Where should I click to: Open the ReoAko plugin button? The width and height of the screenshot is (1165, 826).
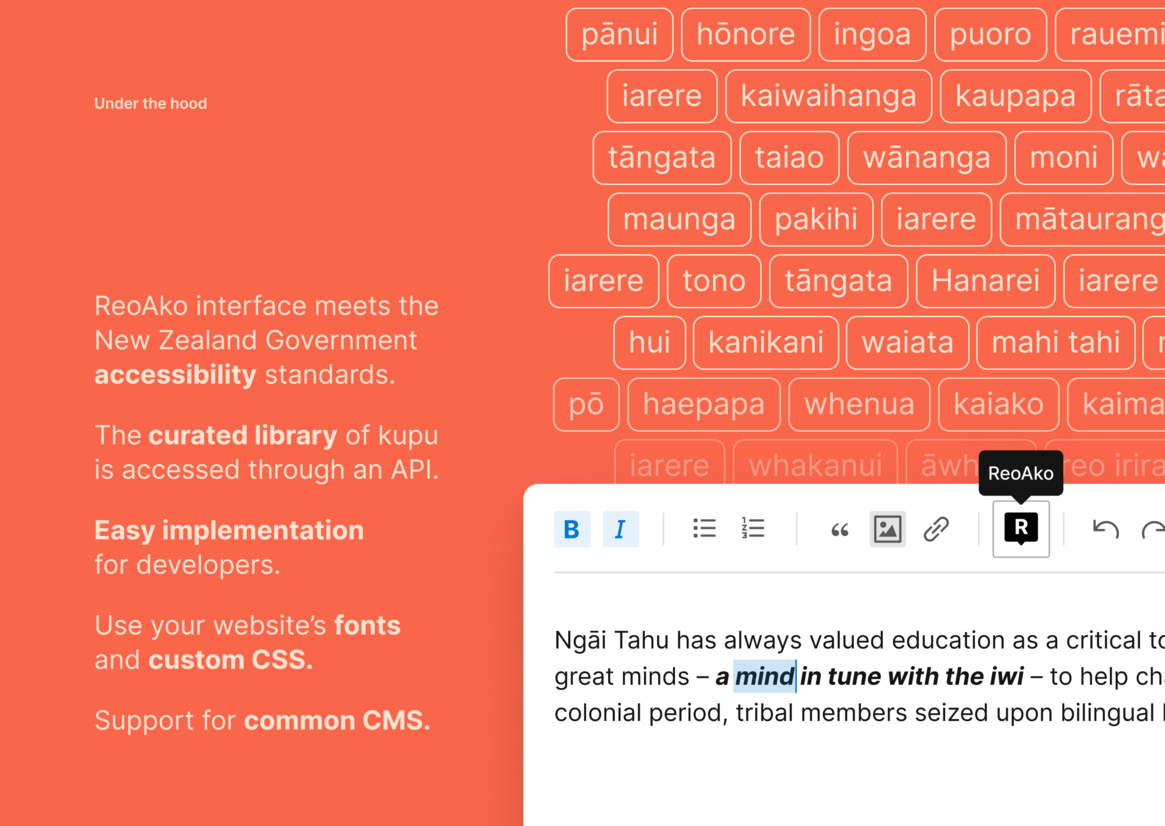[x=1020, y=529]
